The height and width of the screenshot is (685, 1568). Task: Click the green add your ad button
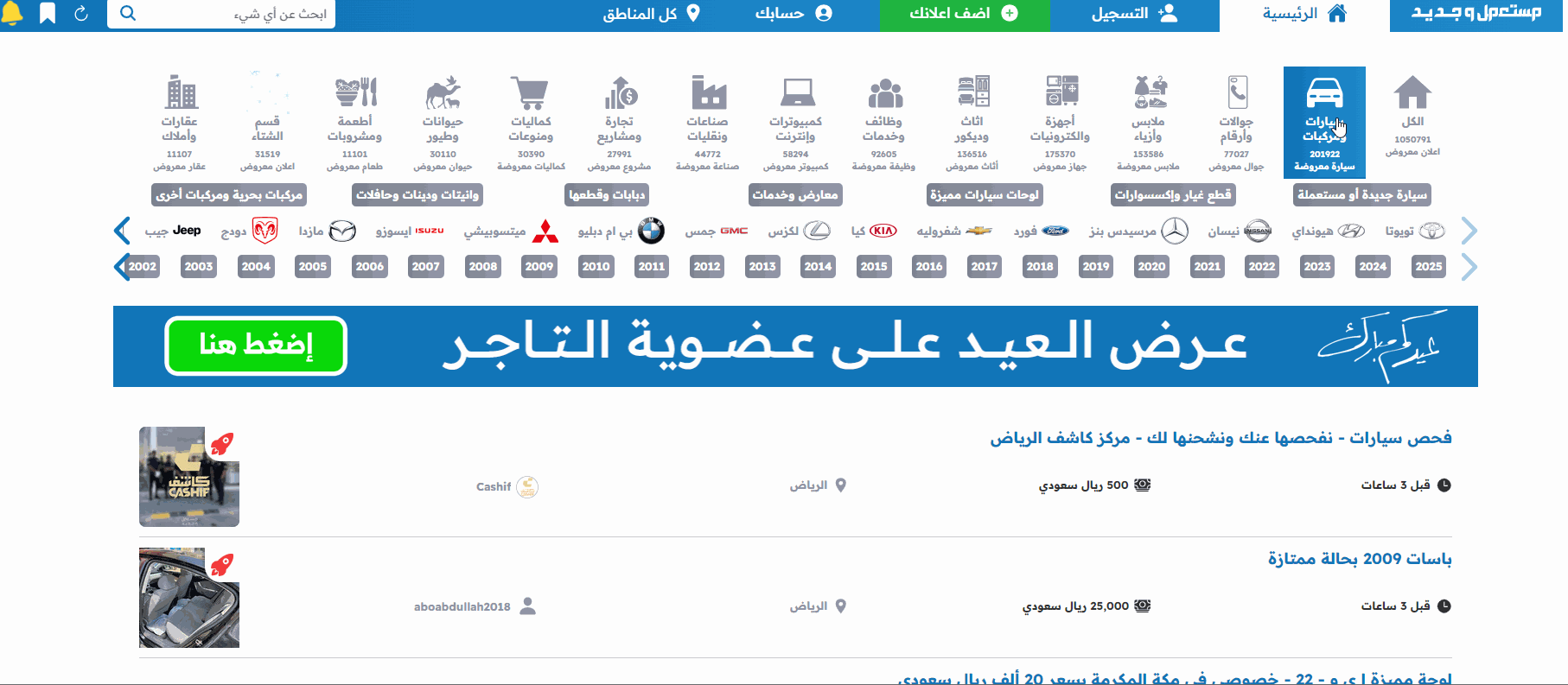point(964,14)
